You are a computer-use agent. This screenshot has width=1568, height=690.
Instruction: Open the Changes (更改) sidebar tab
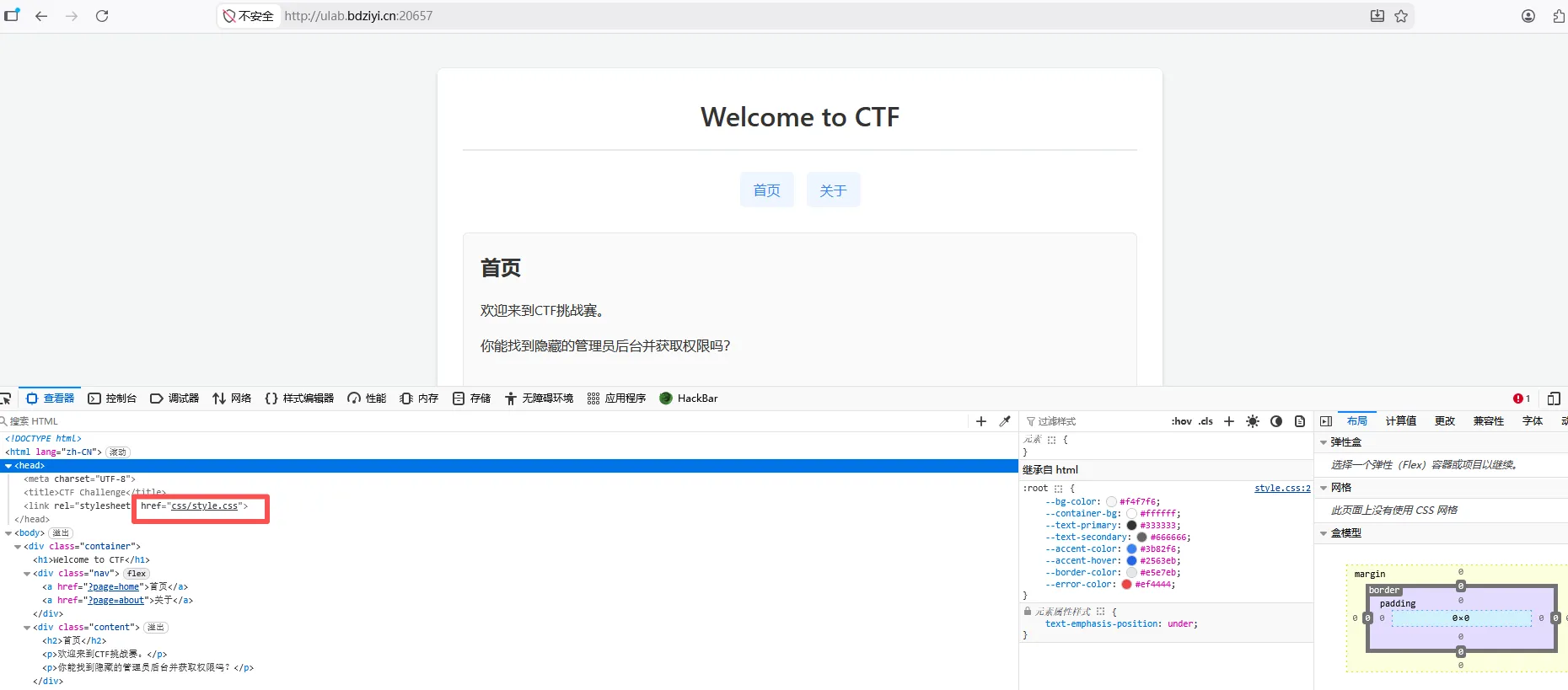coord(1445,421)
